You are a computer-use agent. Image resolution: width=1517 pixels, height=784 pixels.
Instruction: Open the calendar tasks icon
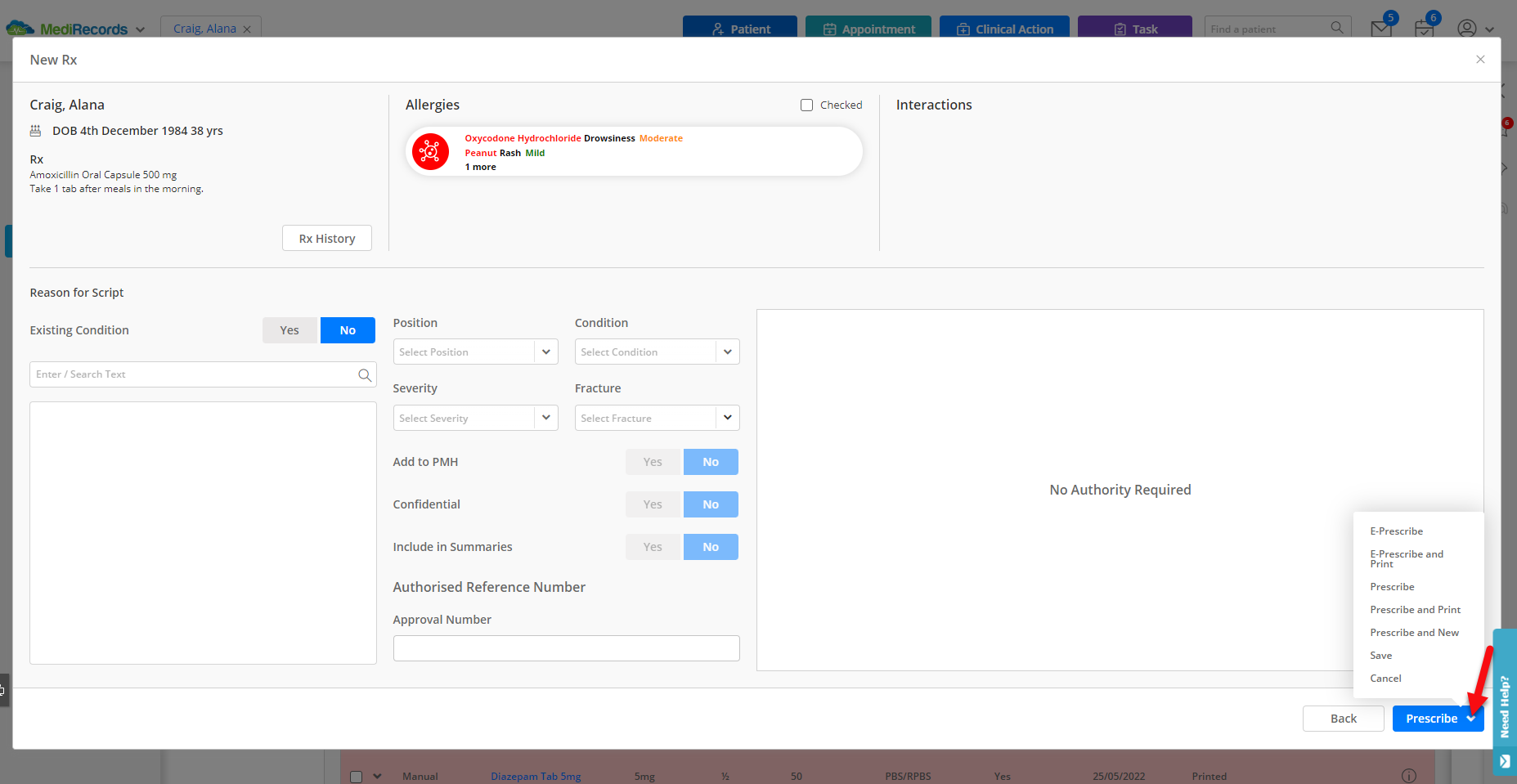tap(1424, 29)
